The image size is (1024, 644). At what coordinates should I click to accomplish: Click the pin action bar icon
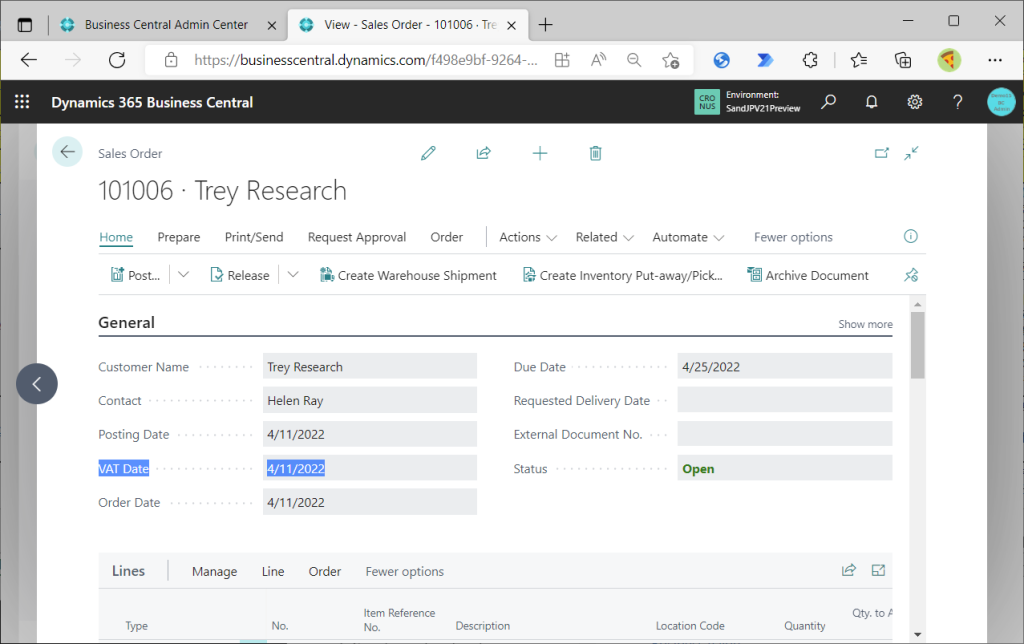pyautogui.click(x=911, y=275)
